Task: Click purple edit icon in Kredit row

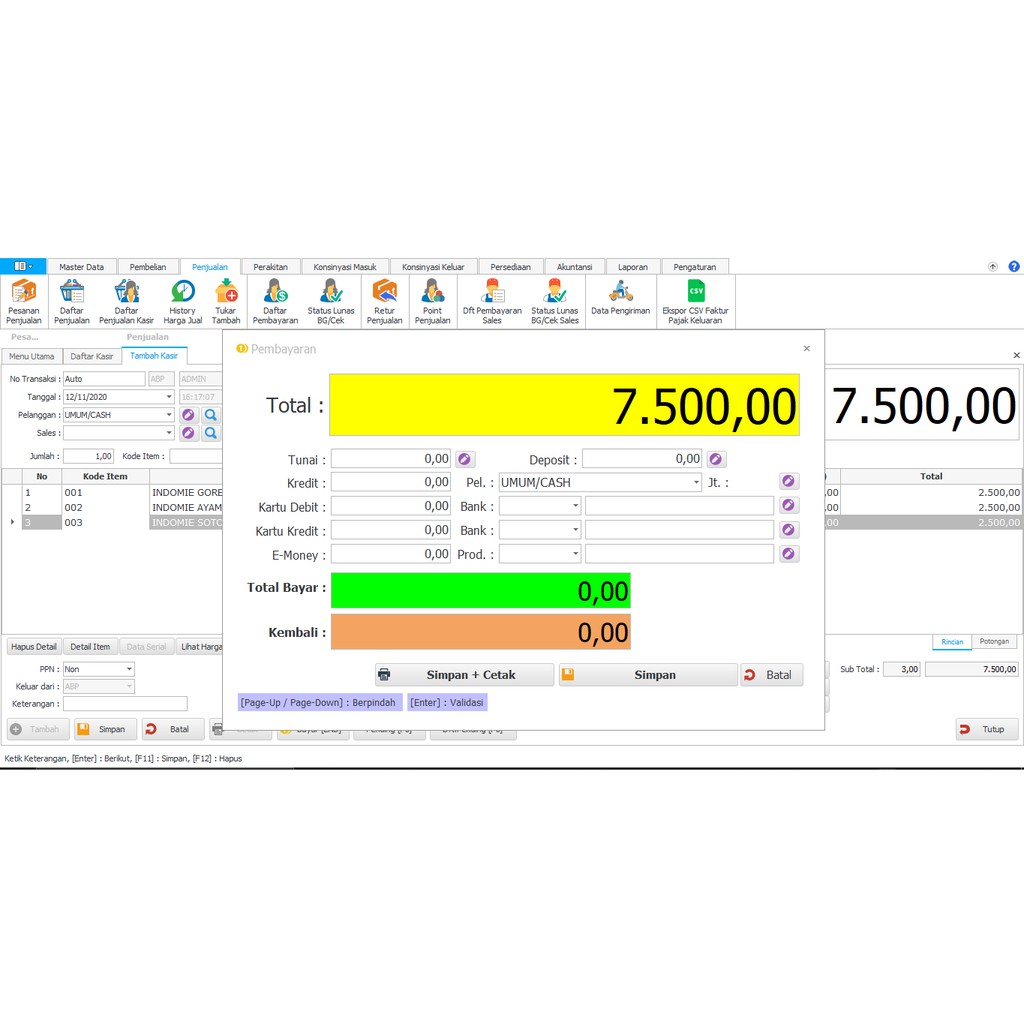Action: coord(789,481)
